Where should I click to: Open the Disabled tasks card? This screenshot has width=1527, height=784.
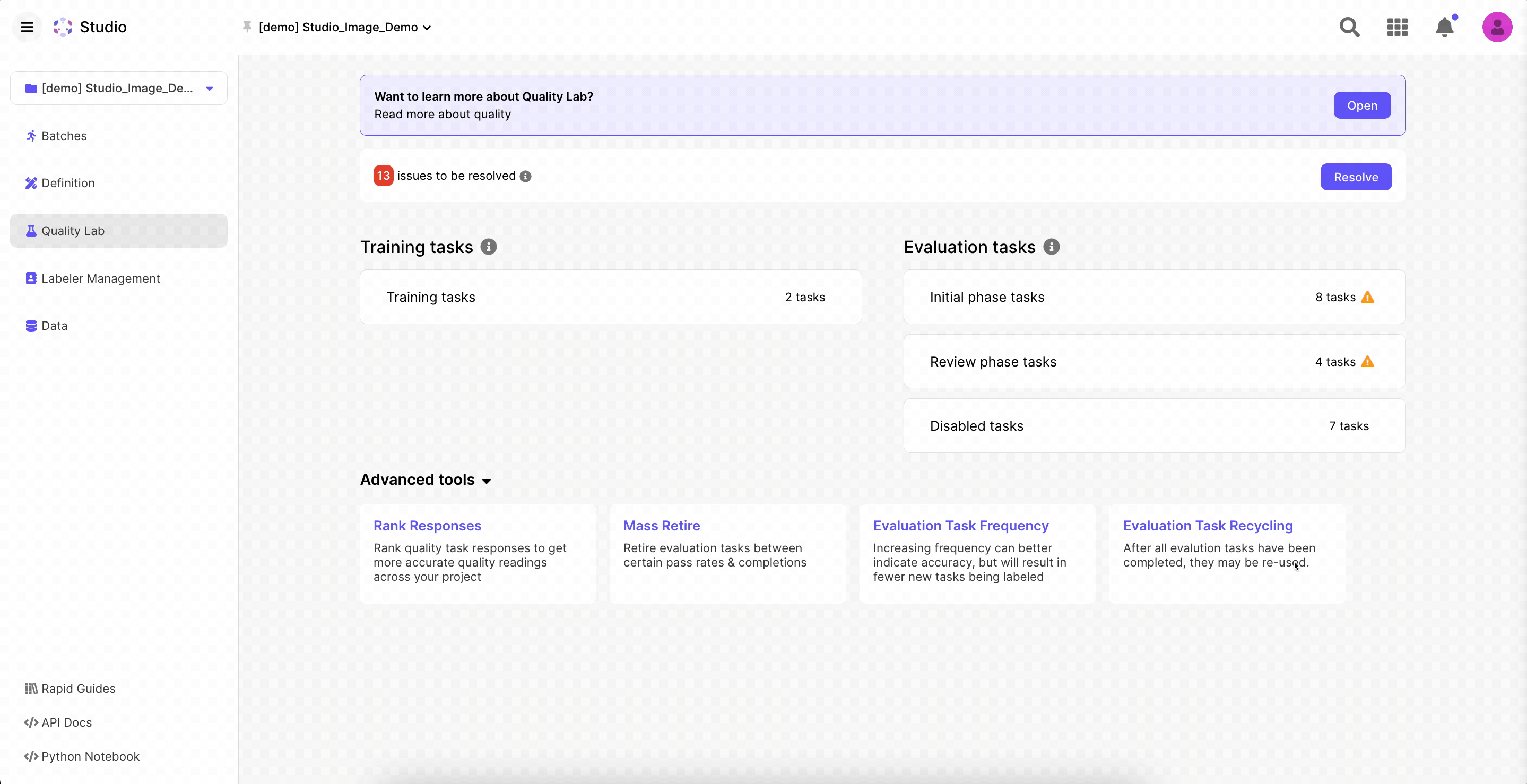(x=1153, y=426)
